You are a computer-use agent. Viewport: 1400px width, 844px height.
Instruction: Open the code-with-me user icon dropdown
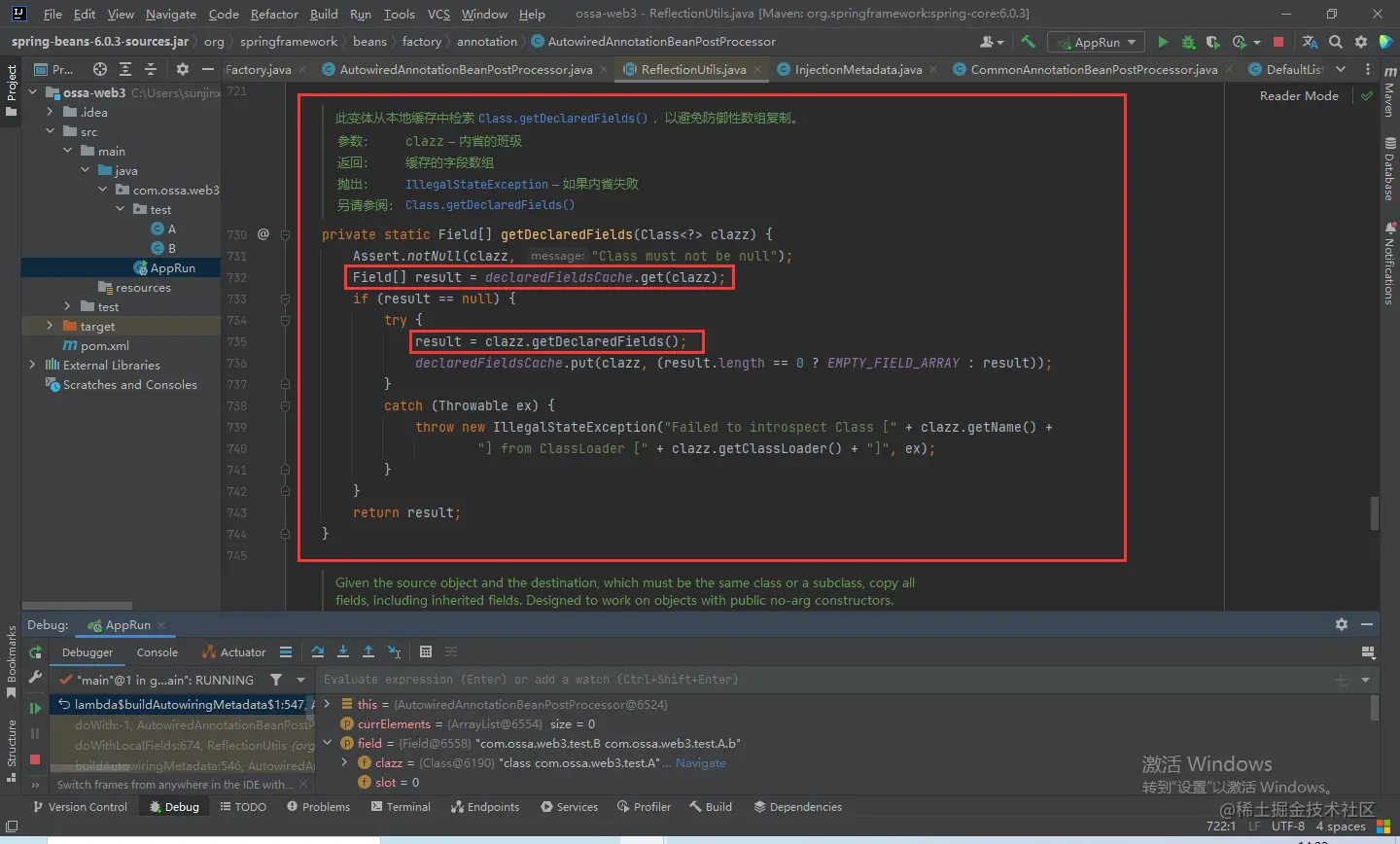[x=992, y=42]
